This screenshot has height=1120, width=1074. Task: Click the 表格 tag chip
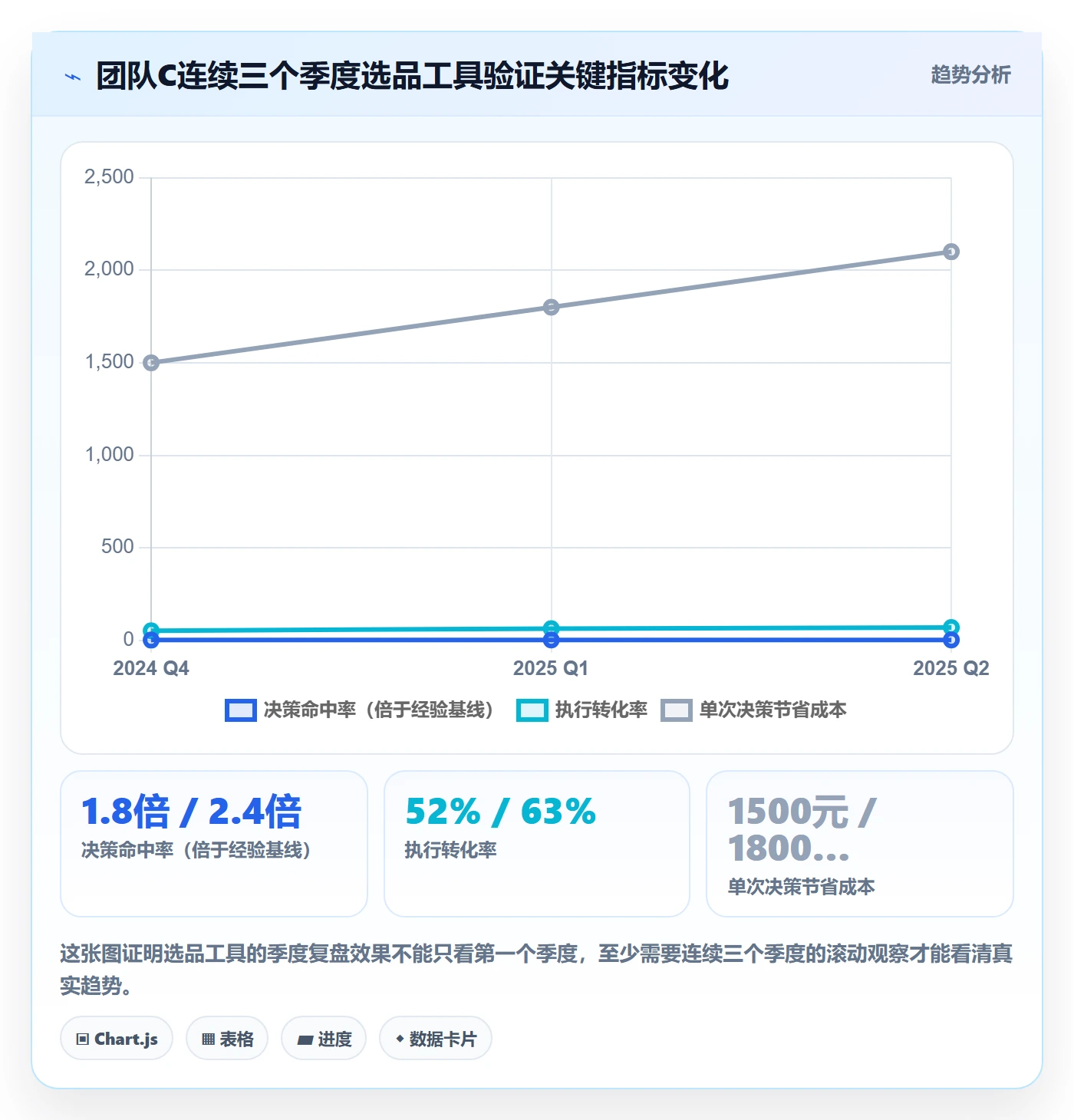coord(227,1039)
